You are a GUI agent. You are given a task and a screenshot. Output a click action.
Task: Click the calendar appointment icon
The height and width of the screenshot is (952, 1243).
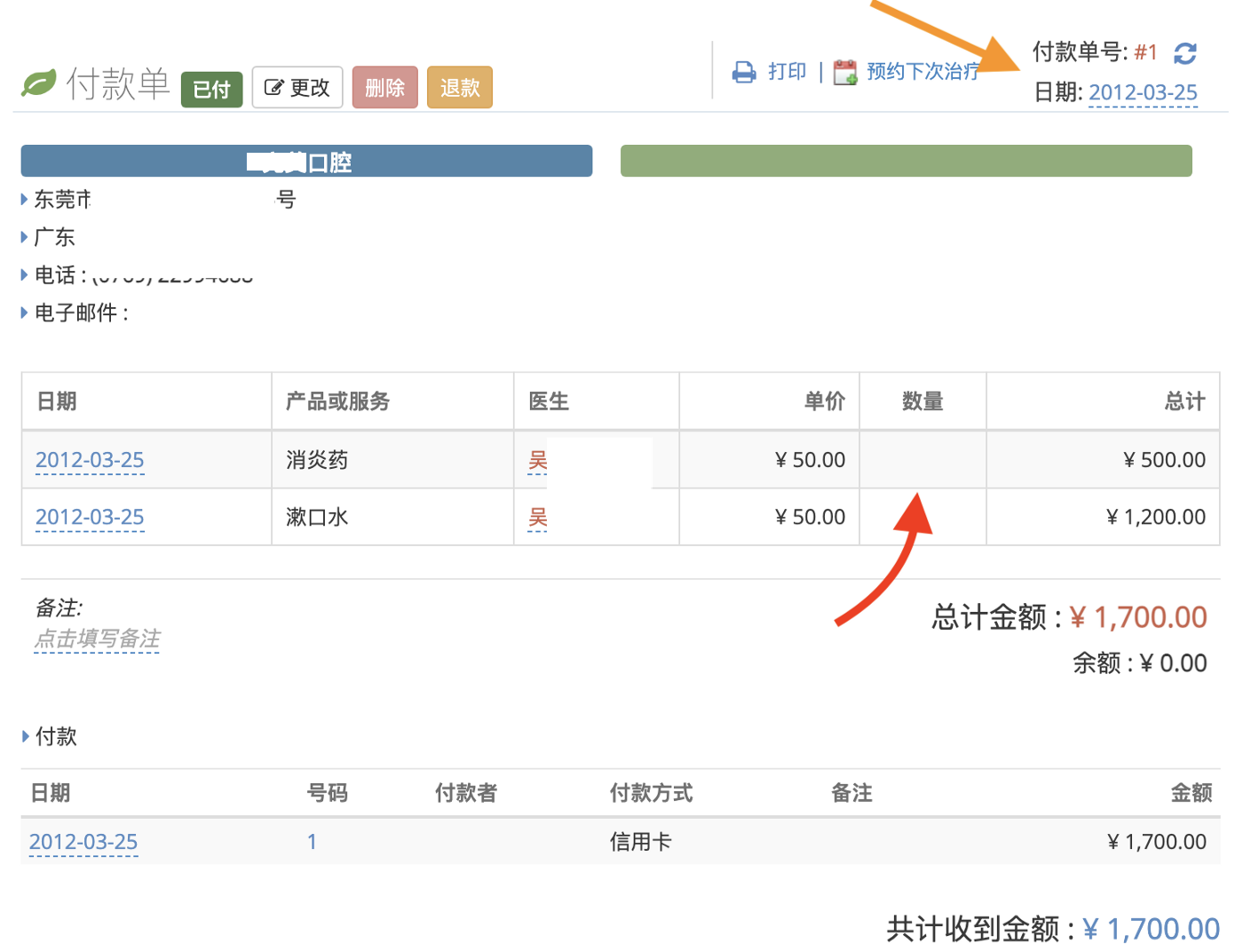click(845, 72)
